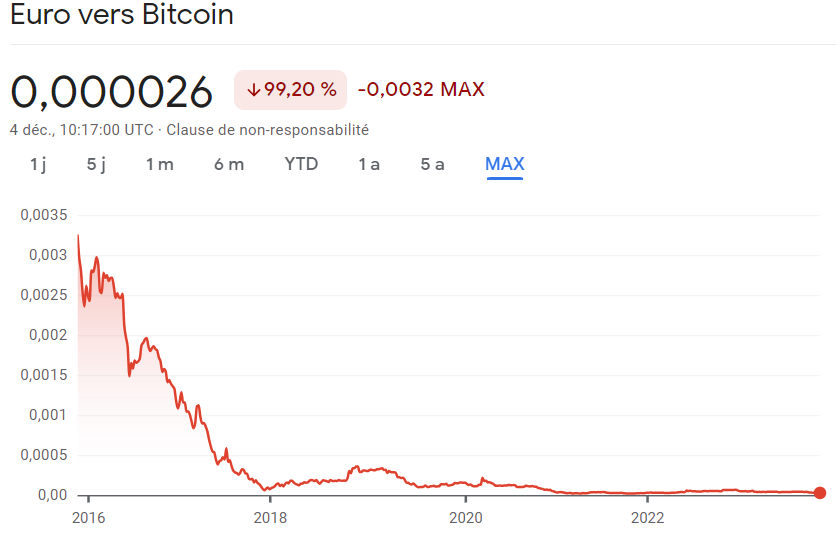Screen dimensions: 836x536
Task: Click the down arrow in the 99,20 % badge
Action: (254, 90)
